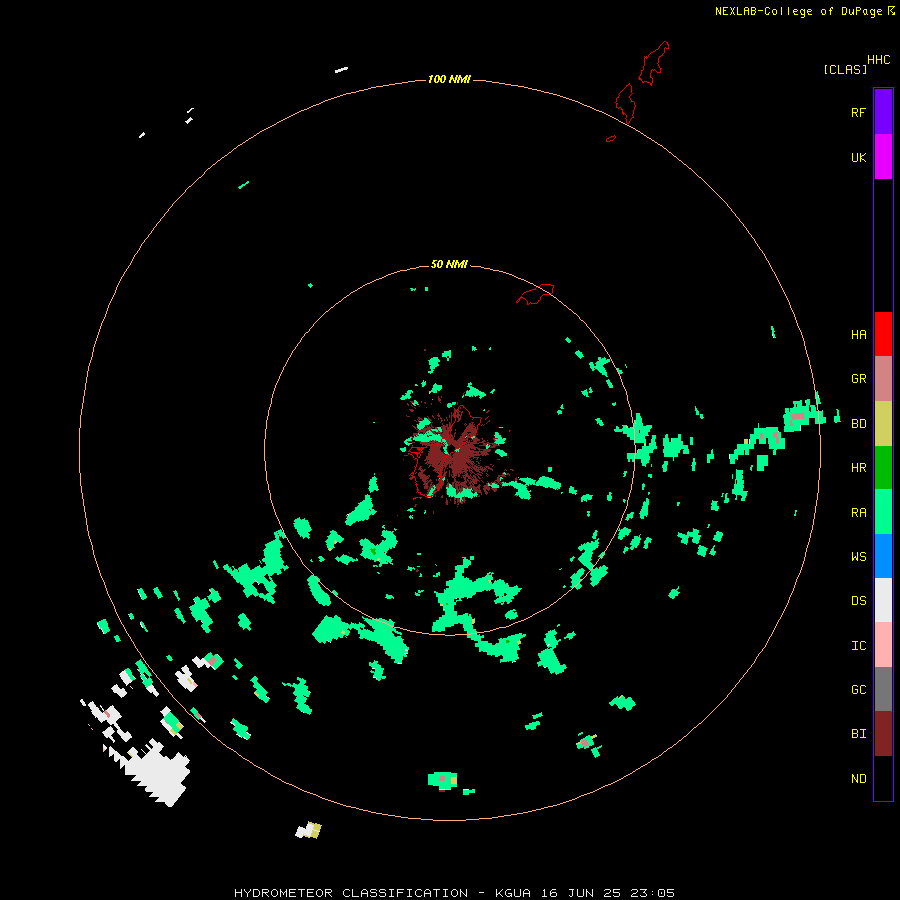Click the WS blue legend swatch
This screenshot has width=900, height=900.
[883, 556]
